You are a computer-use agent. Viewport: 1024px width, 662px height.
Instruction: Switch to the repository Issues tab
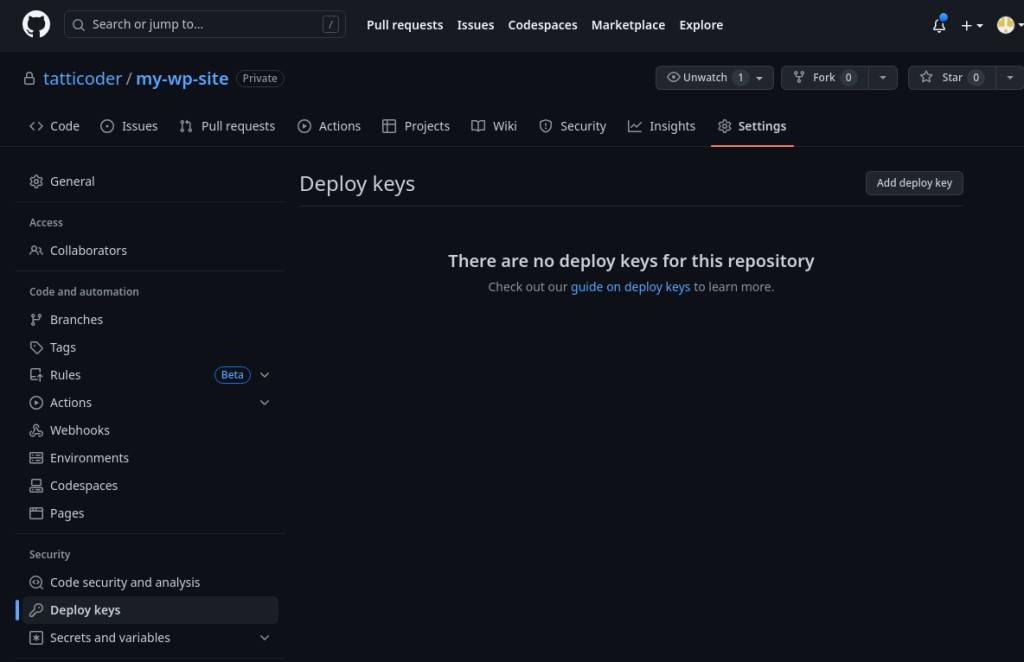[x=129, y=126]
